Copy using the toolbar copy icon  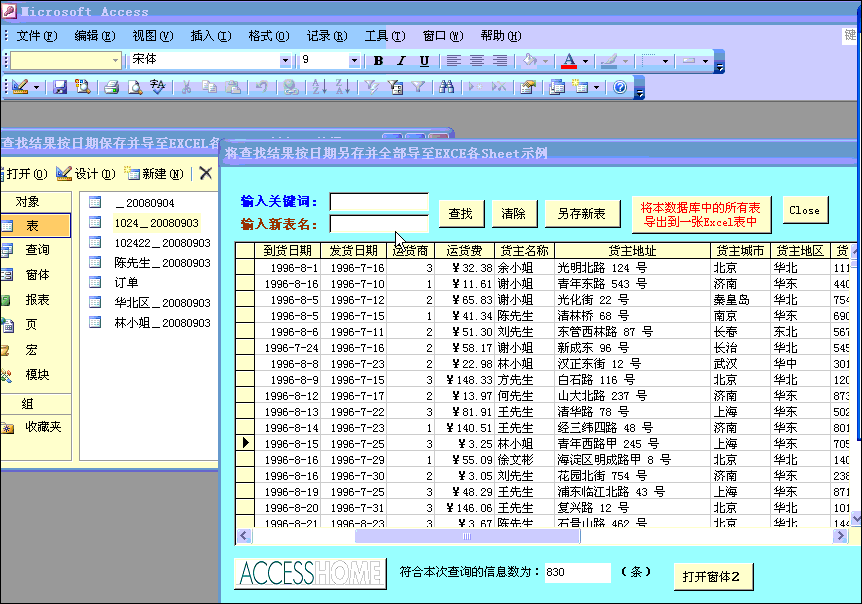tap(209, 87)
